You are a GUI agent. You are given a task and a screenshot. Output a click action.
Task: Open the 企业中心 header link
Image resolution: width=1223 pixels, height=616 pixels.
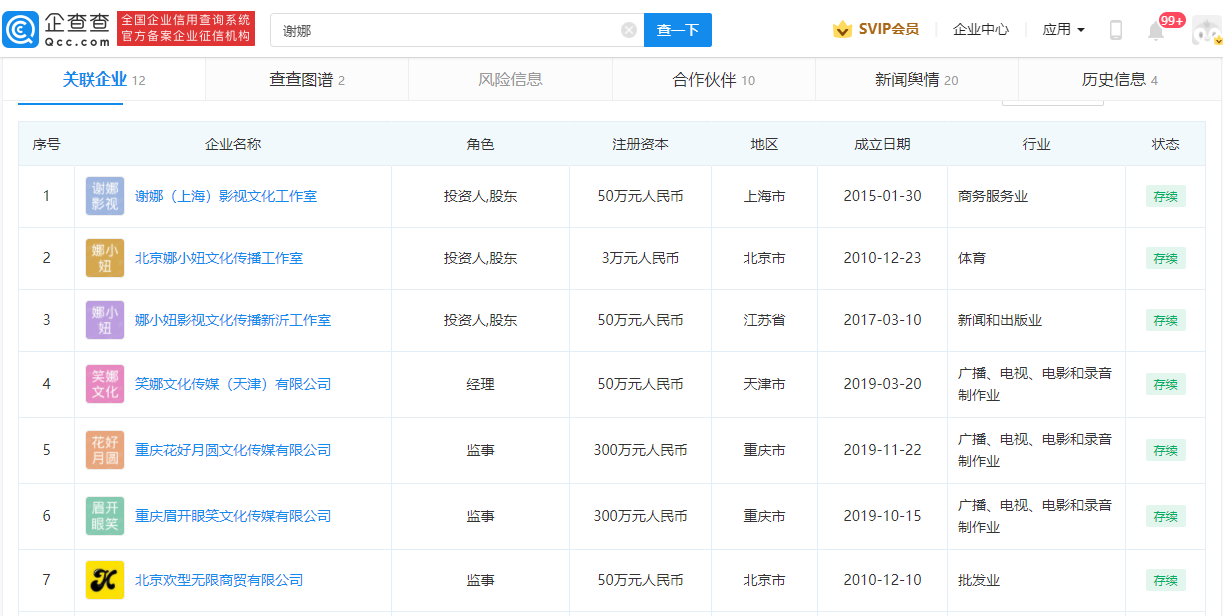[981, 30]
